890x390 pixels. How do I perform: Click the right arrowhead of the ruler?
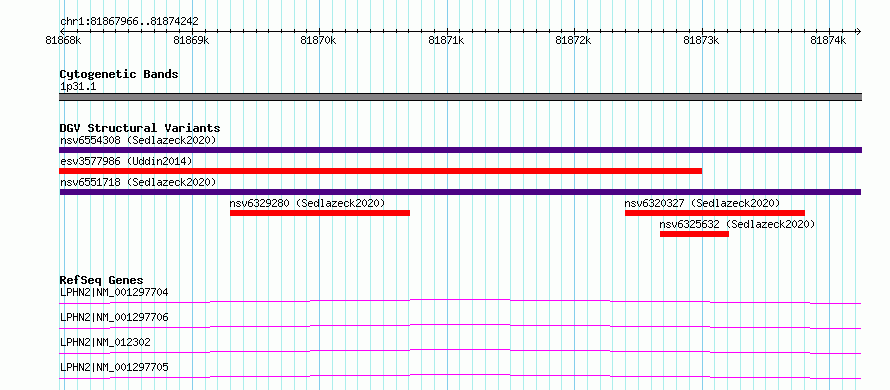(858, 31)
